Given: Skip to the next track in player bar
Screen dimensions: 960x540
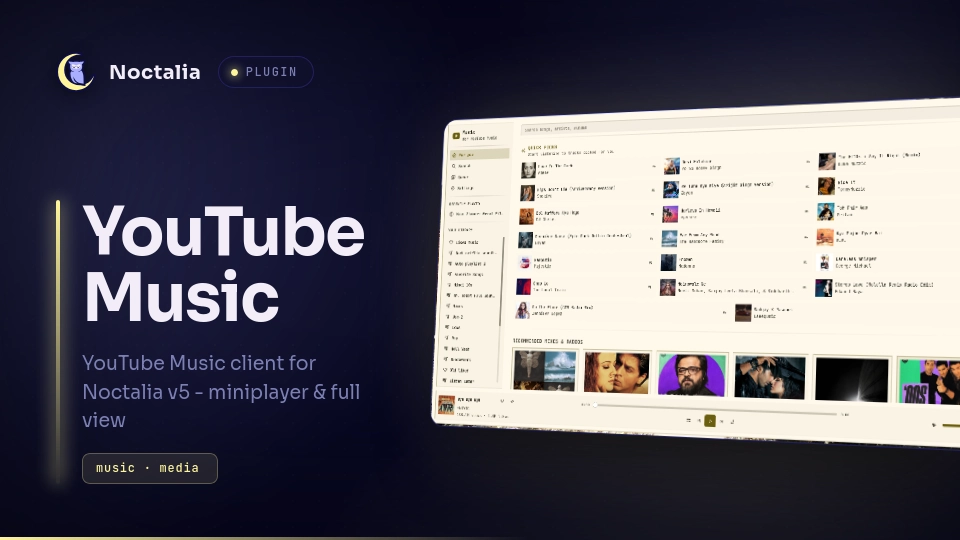Looking at the screenshot, I should (x=721, y=421).
